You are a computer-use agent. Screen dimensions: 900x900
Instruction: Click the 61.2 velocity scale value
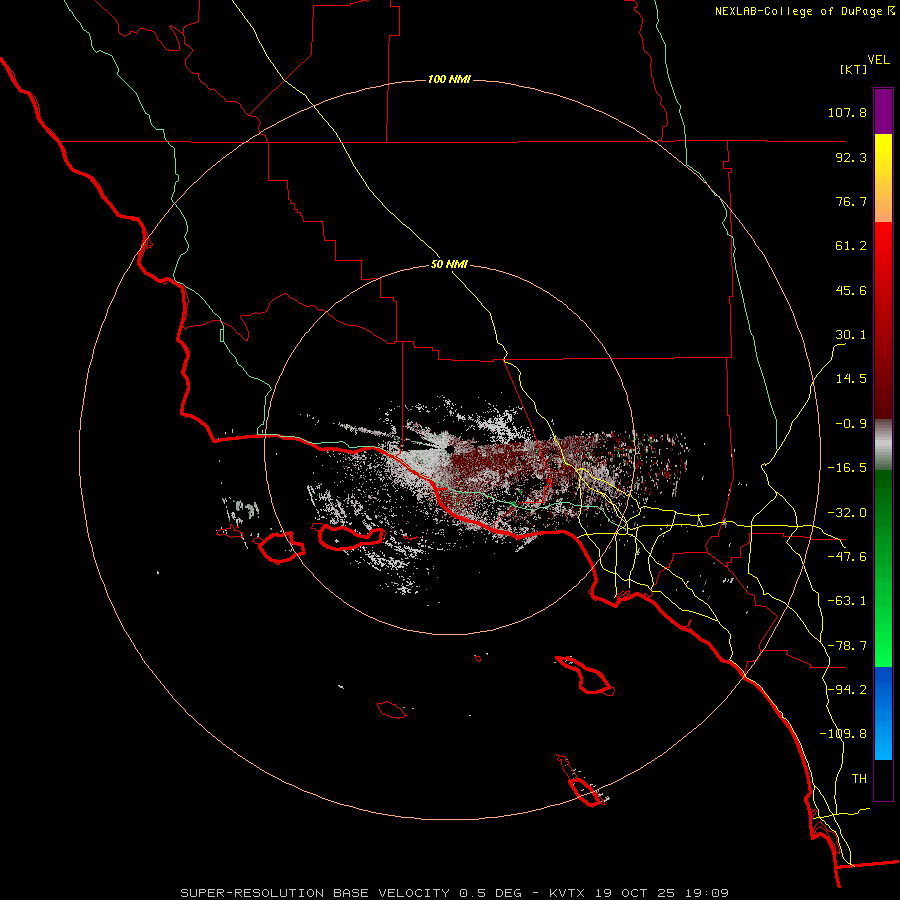pos(851,246)
